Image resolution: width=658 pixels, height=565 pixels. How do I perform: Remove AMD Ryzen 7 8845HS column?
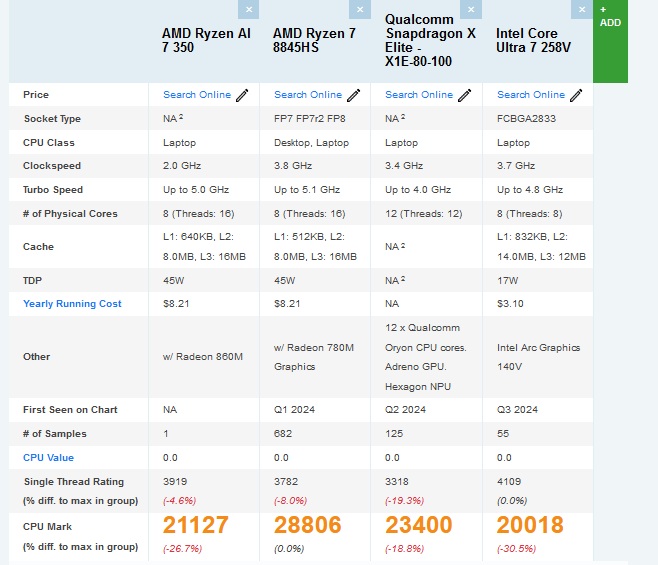[x=360, y=9]
